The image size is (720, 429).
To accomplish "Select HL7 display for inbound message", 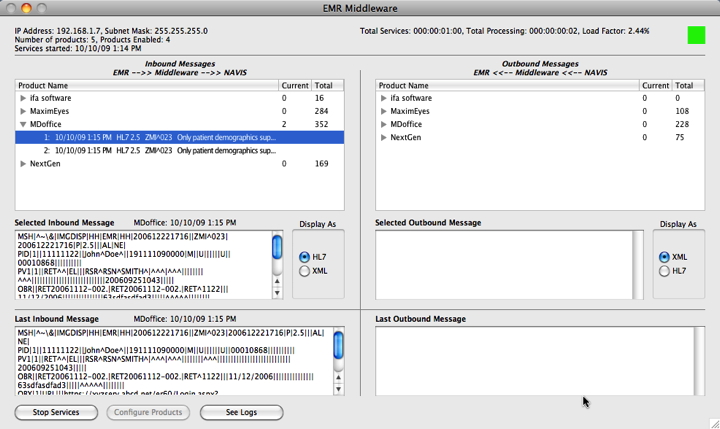I will point(304,257).
